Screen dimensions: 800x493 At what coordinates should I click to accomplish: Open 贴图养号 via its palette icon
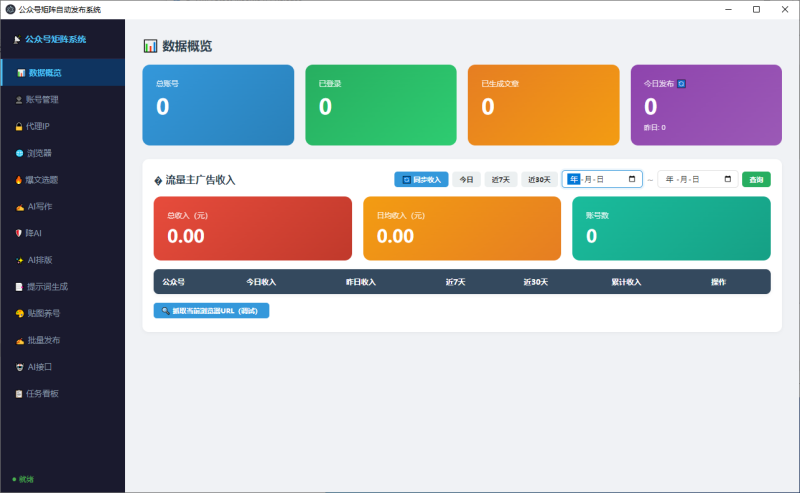point(20,313)
